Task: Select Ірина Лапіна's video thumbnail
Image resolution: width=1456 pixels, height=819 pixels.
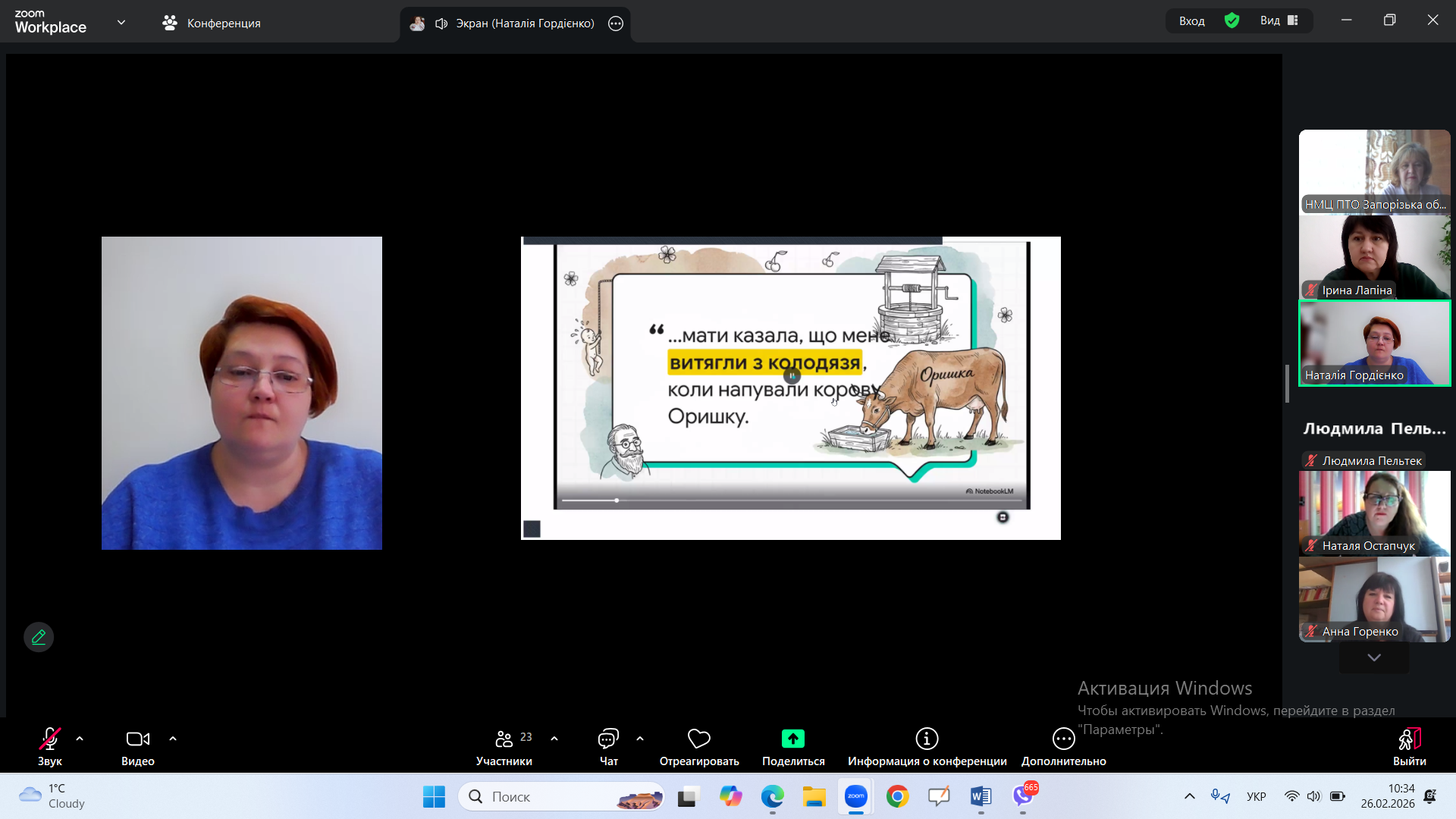Action: 1374,257
